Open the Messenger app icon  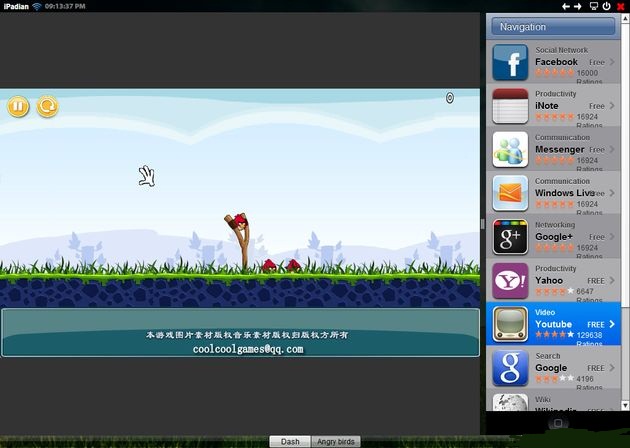pos(510,150)
